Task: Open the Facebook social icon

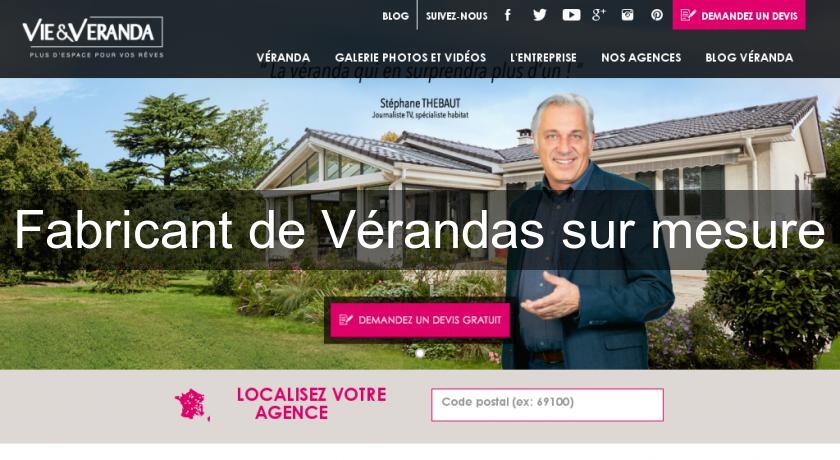Action: [508, 15]
